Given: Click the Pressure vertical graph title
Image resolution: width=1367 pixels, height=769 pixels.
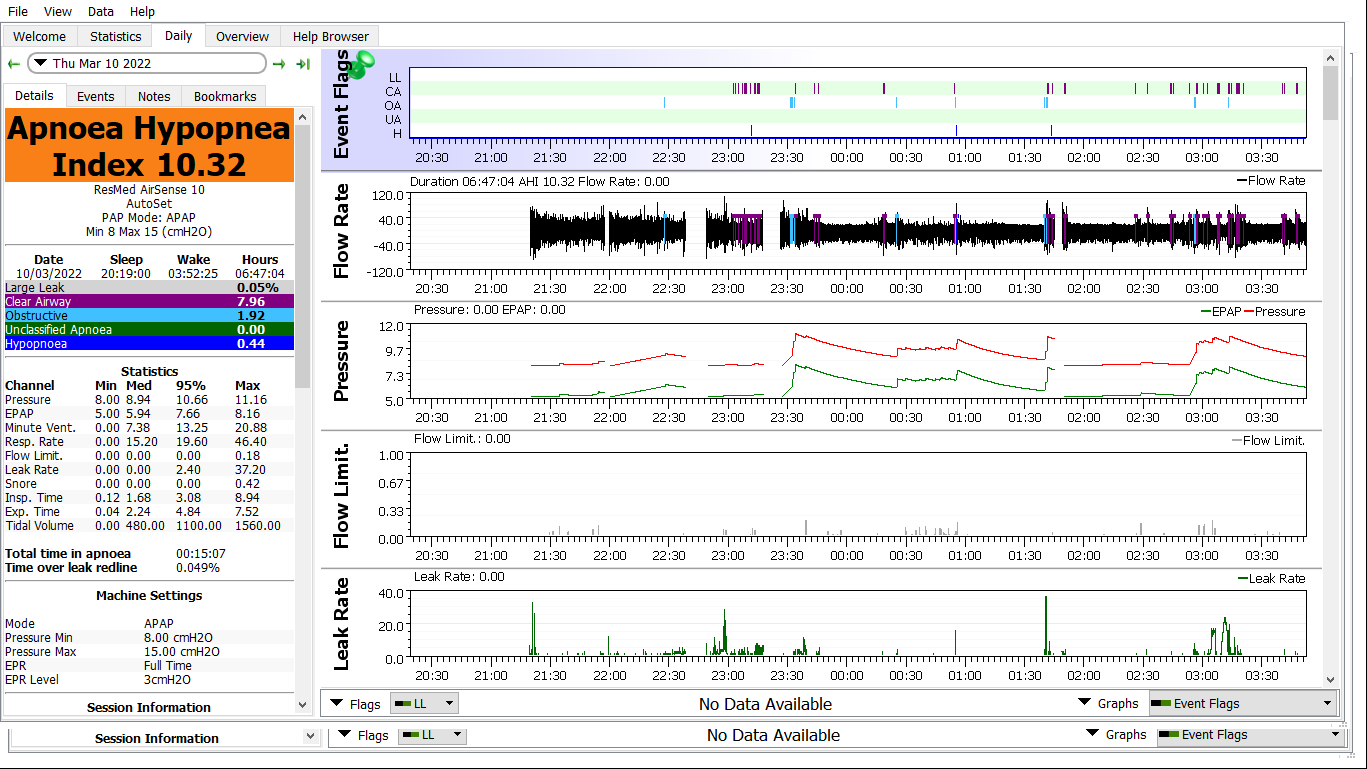Looking at the screenshot, I should pos(342,361).
